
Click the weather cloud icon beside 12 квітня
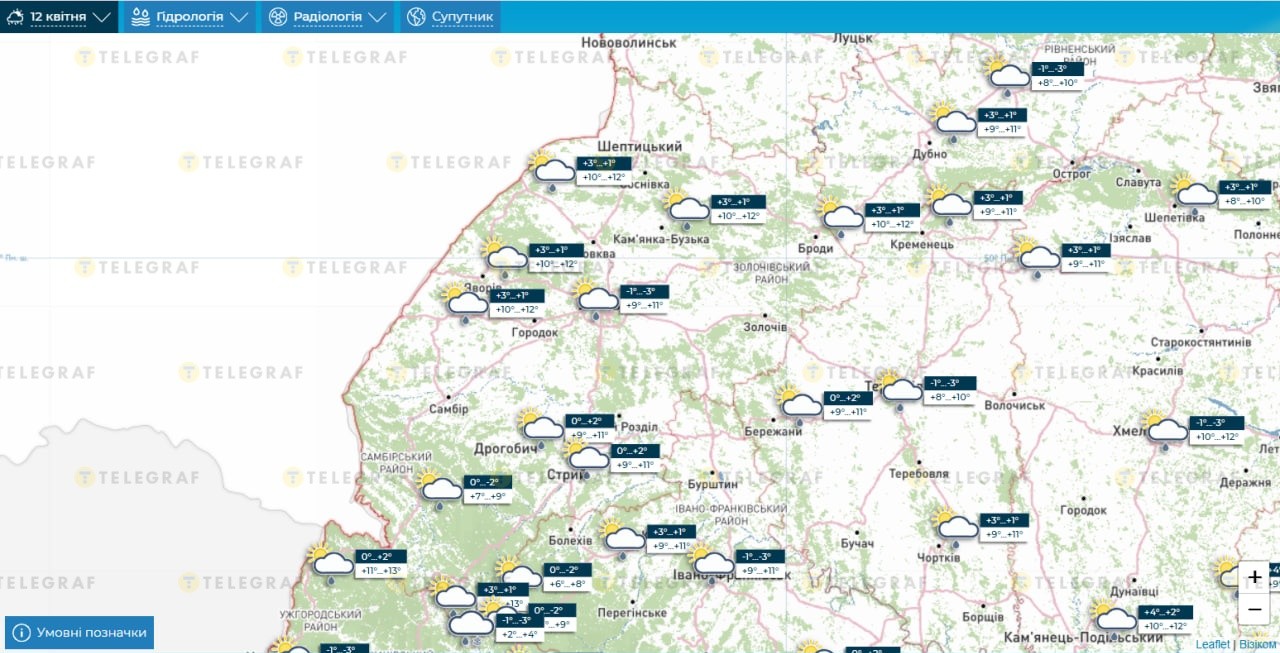click(x=15, y=17)
